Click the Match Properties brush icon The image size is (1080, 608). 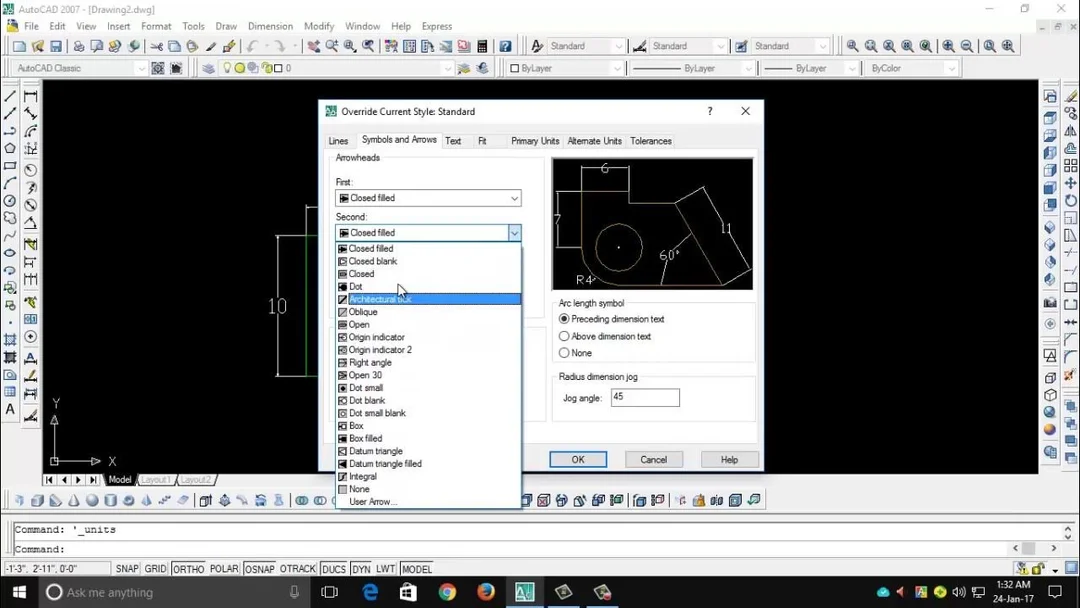coord(229,46)
